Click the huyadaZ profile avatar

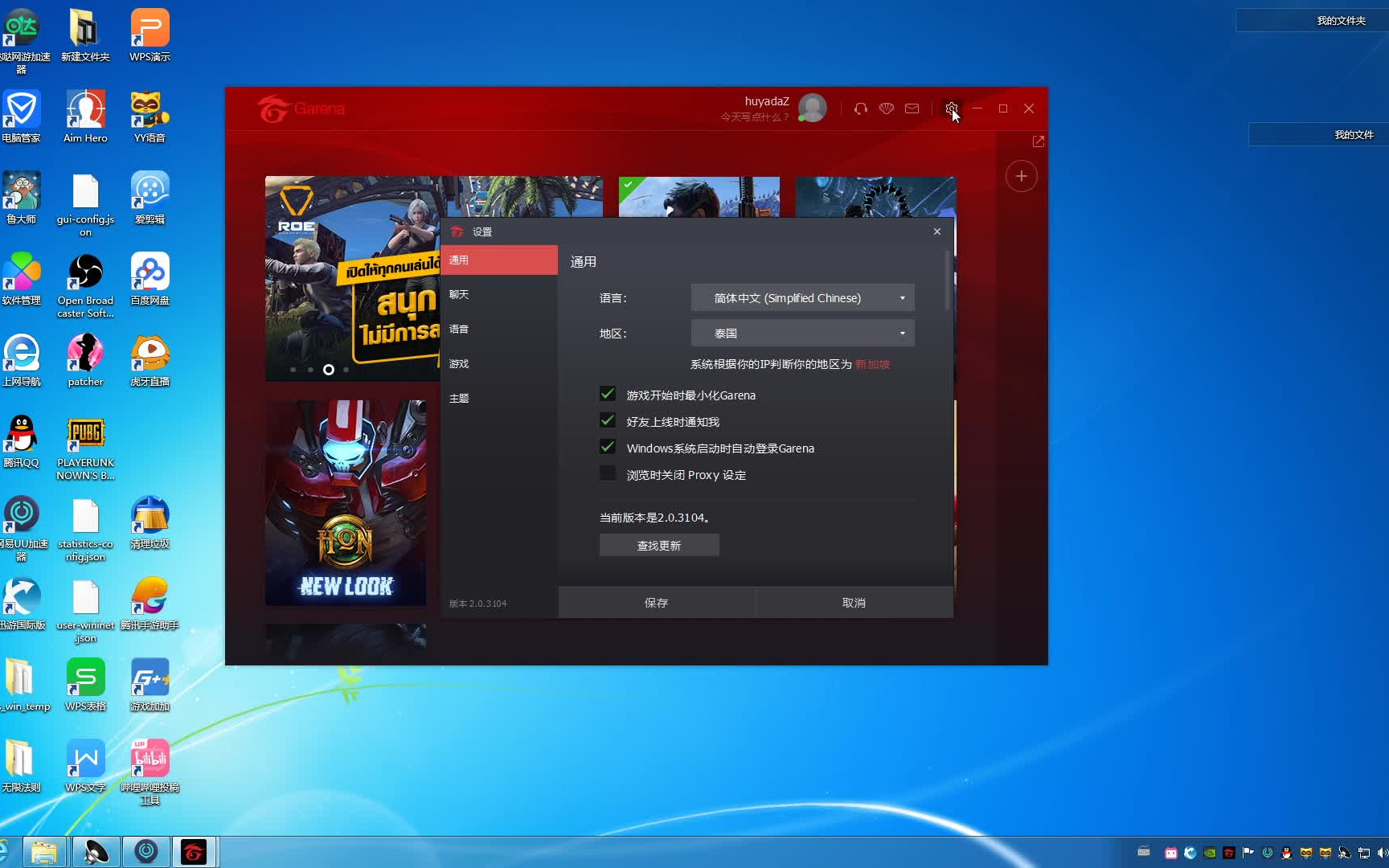click(x=813, y=108)
